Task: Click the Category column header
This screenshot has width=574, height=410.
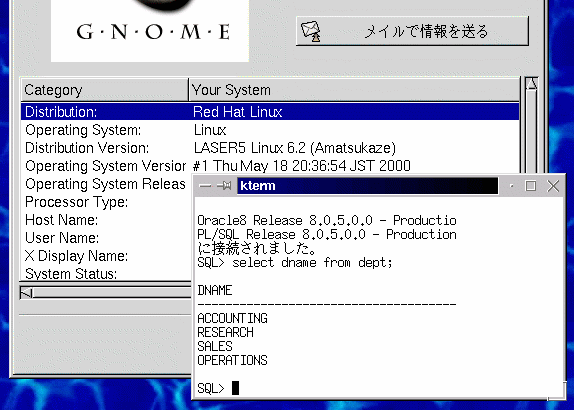Action: tap(104, 90)
